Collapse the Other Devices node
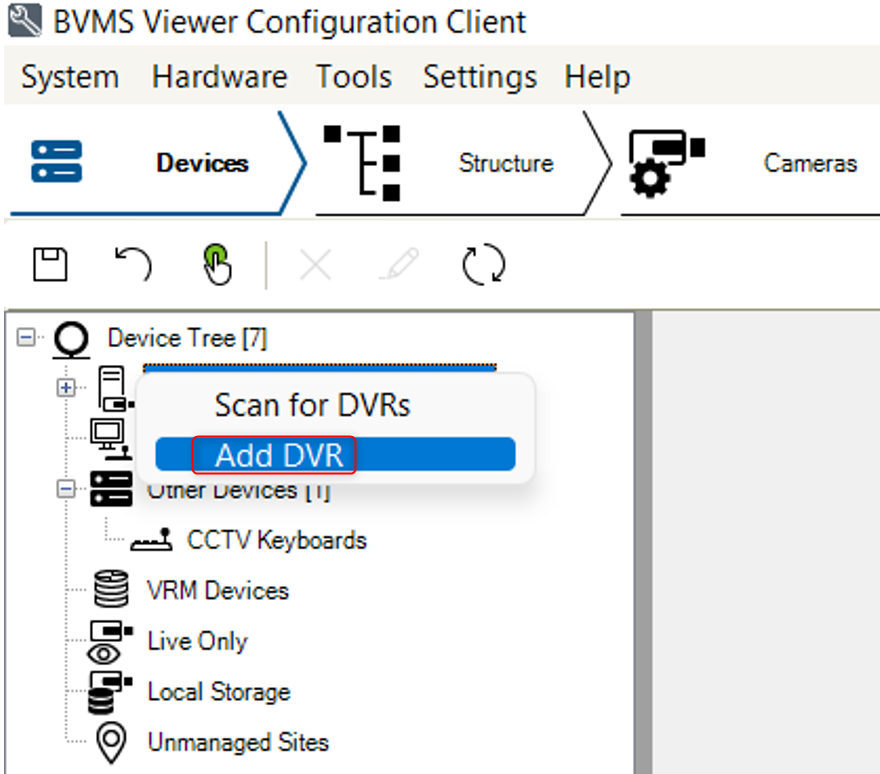The image size is (880, 774). (66, 489)
